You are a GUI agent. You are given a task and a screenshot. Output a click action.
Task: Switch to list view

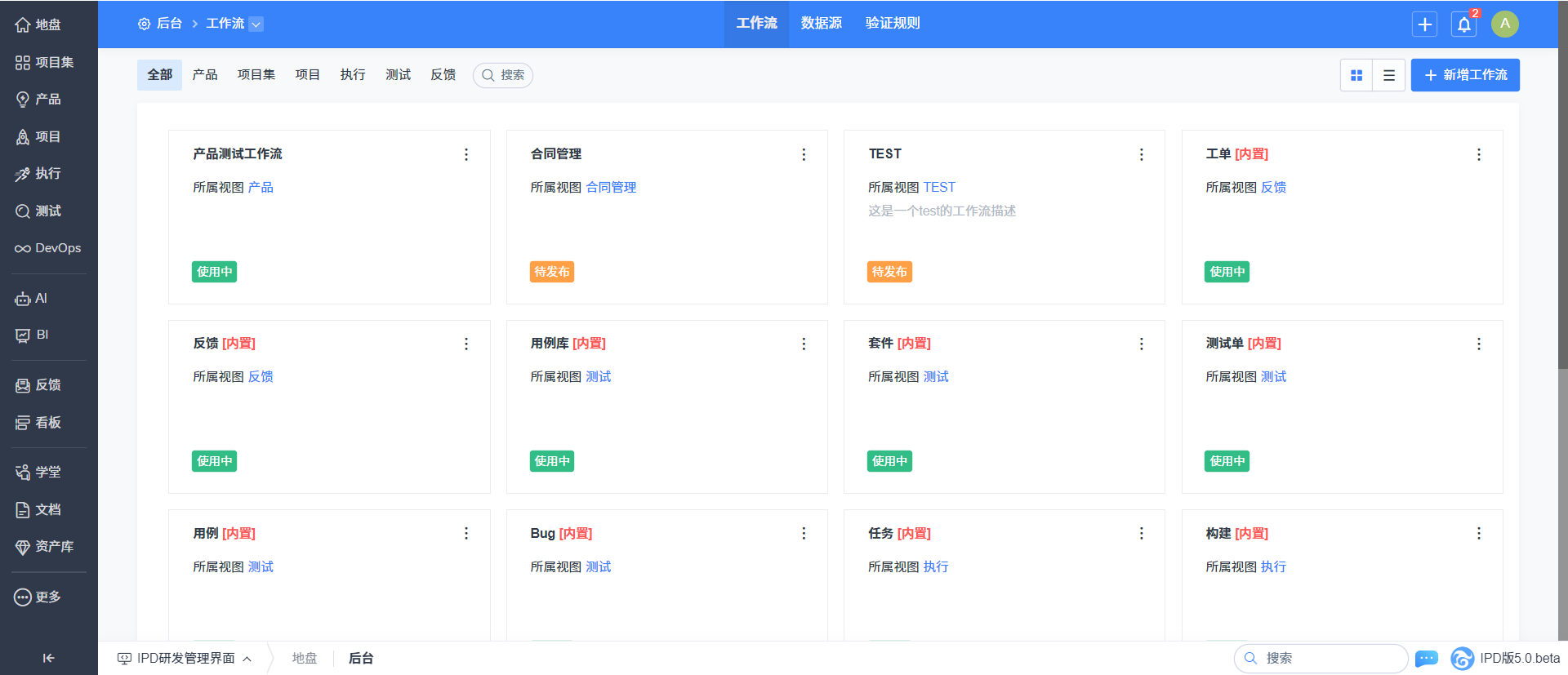1388,75
